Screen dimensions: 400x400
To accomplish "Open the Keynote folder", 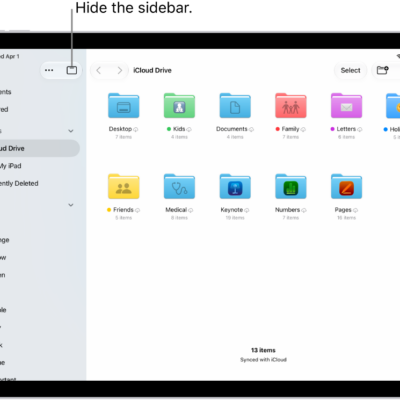I will [235, 186].
